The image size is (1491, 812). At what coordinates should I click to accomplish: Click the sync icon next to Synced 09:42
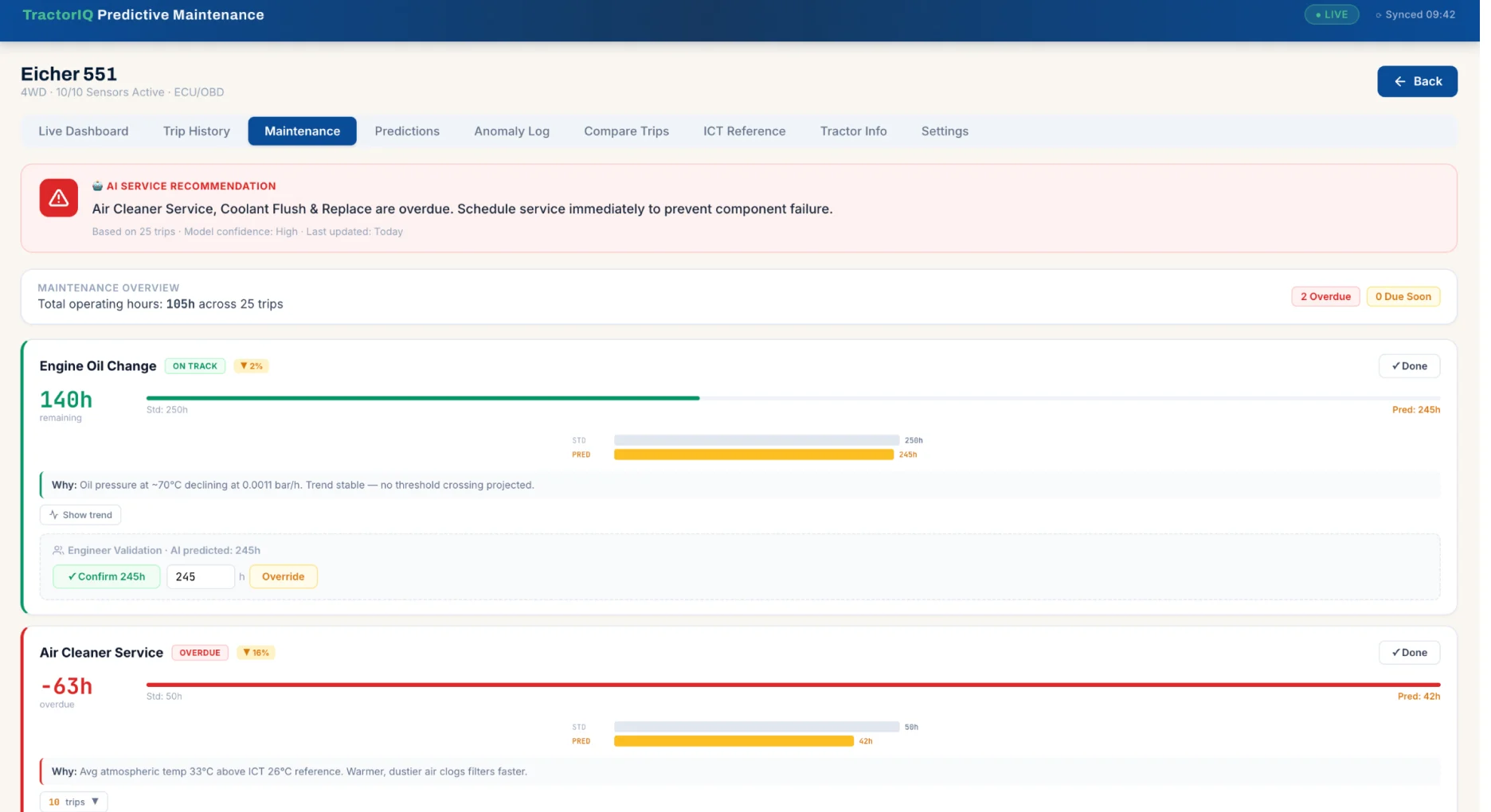click(1379, 15)
